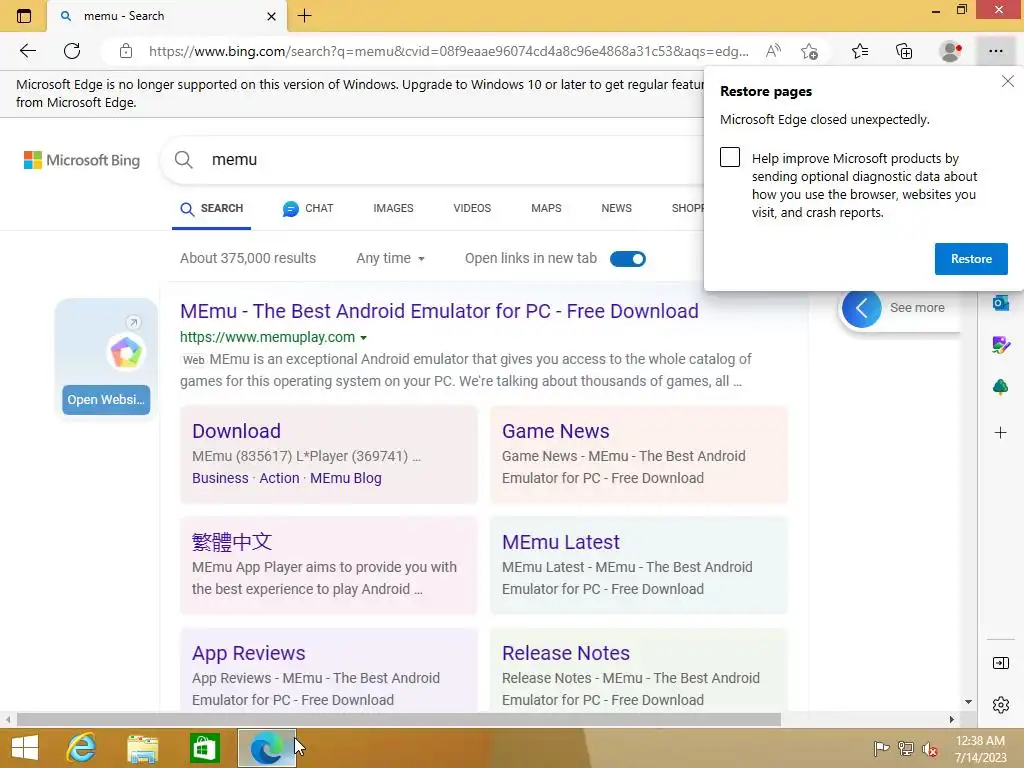Open the Download sitelink
Image resolution: width=1024 pixels, height=768 pixels.
[236, 431]
